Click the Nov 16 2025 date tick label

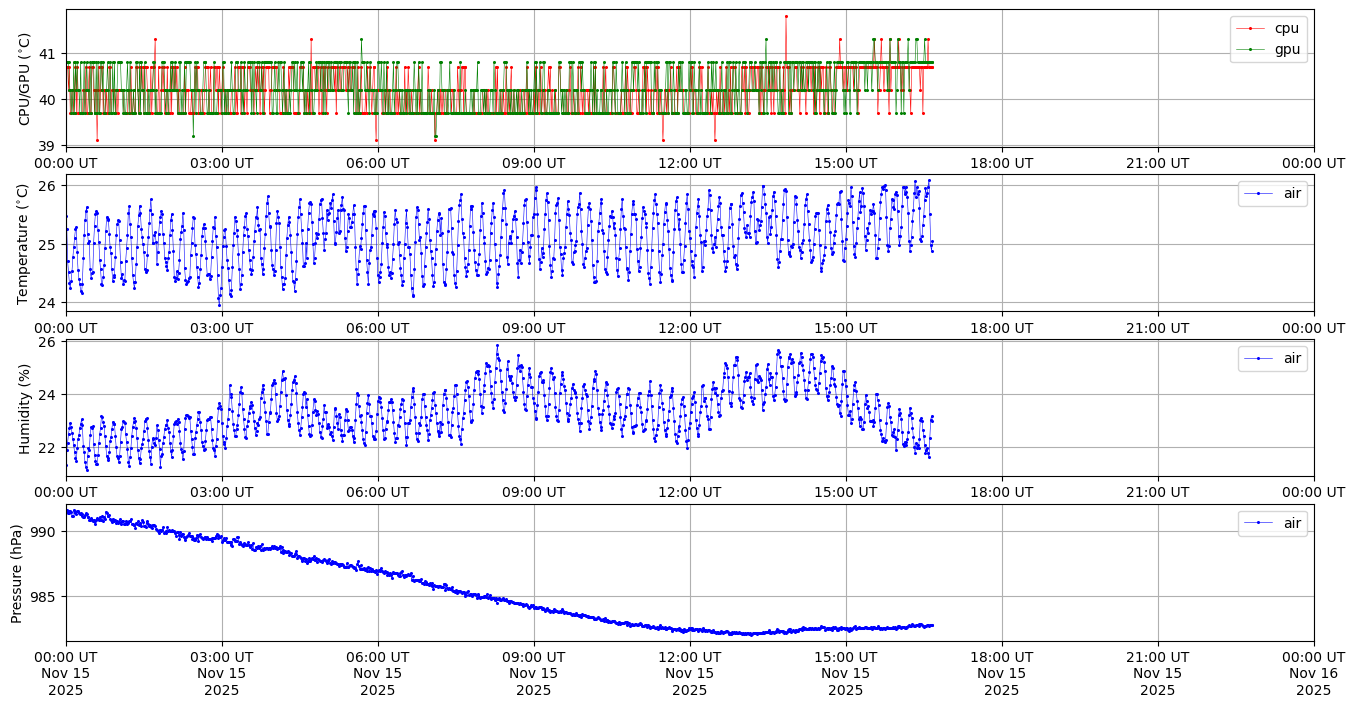[x=1313, y=673]
